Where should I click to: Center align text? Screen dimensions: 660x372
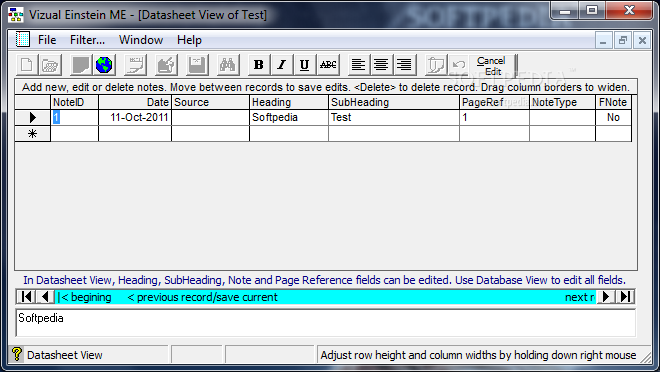point(381,65)
